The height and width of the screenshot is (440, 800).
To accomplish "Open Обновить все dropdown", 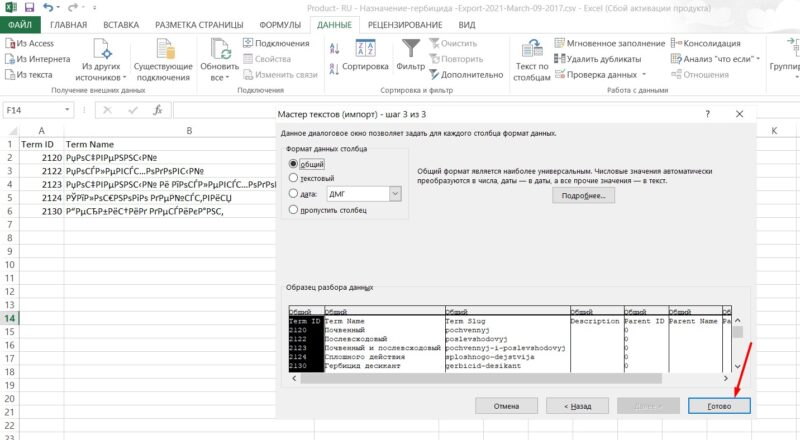I will (219, 60).
